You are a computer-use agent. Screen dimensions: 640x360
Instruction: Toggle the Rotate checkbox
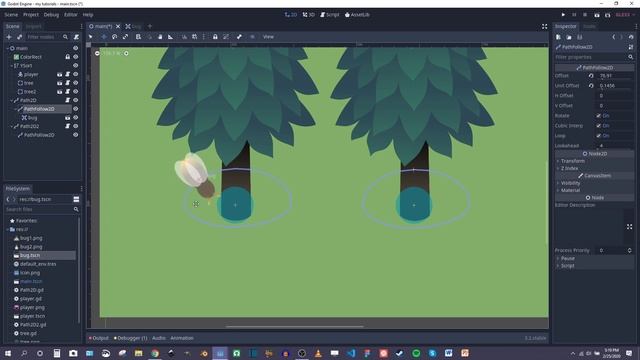pos(598,116)
